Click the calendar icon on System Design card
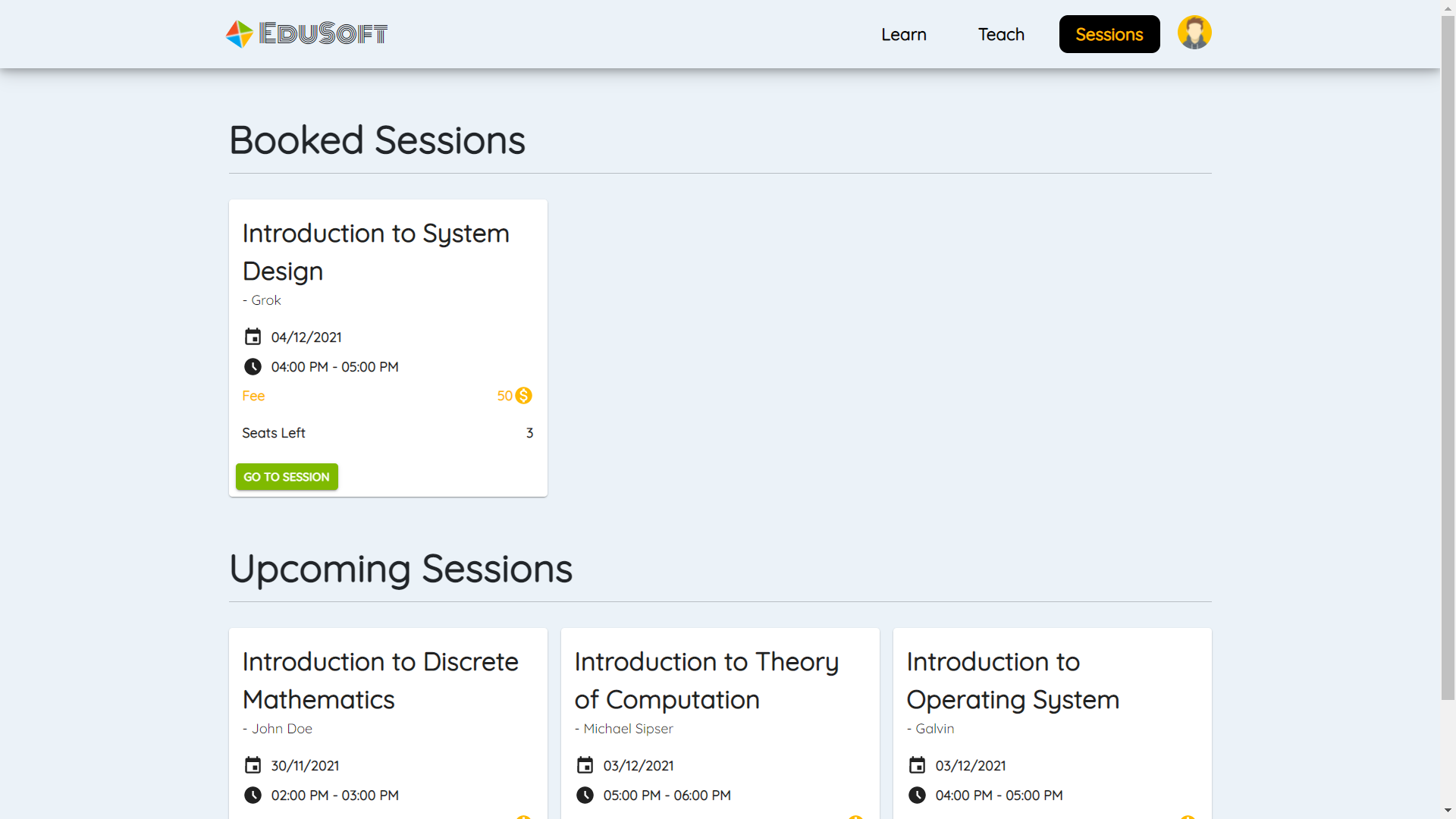Screen dimensions: 1456x819 click(253, 337)
